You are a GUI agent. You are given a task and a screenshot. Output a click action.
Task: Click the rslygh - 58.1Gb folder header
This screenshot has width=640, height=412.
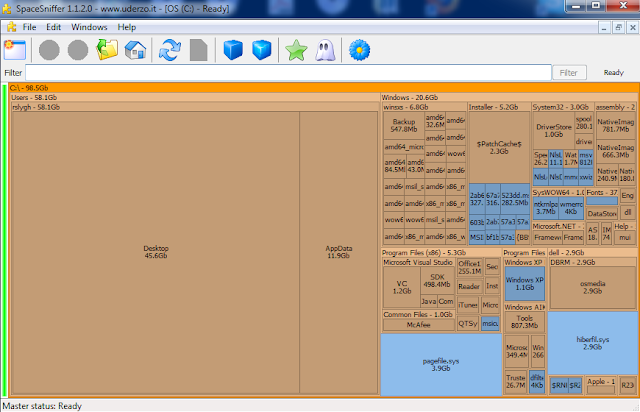(x=195, y=107)
